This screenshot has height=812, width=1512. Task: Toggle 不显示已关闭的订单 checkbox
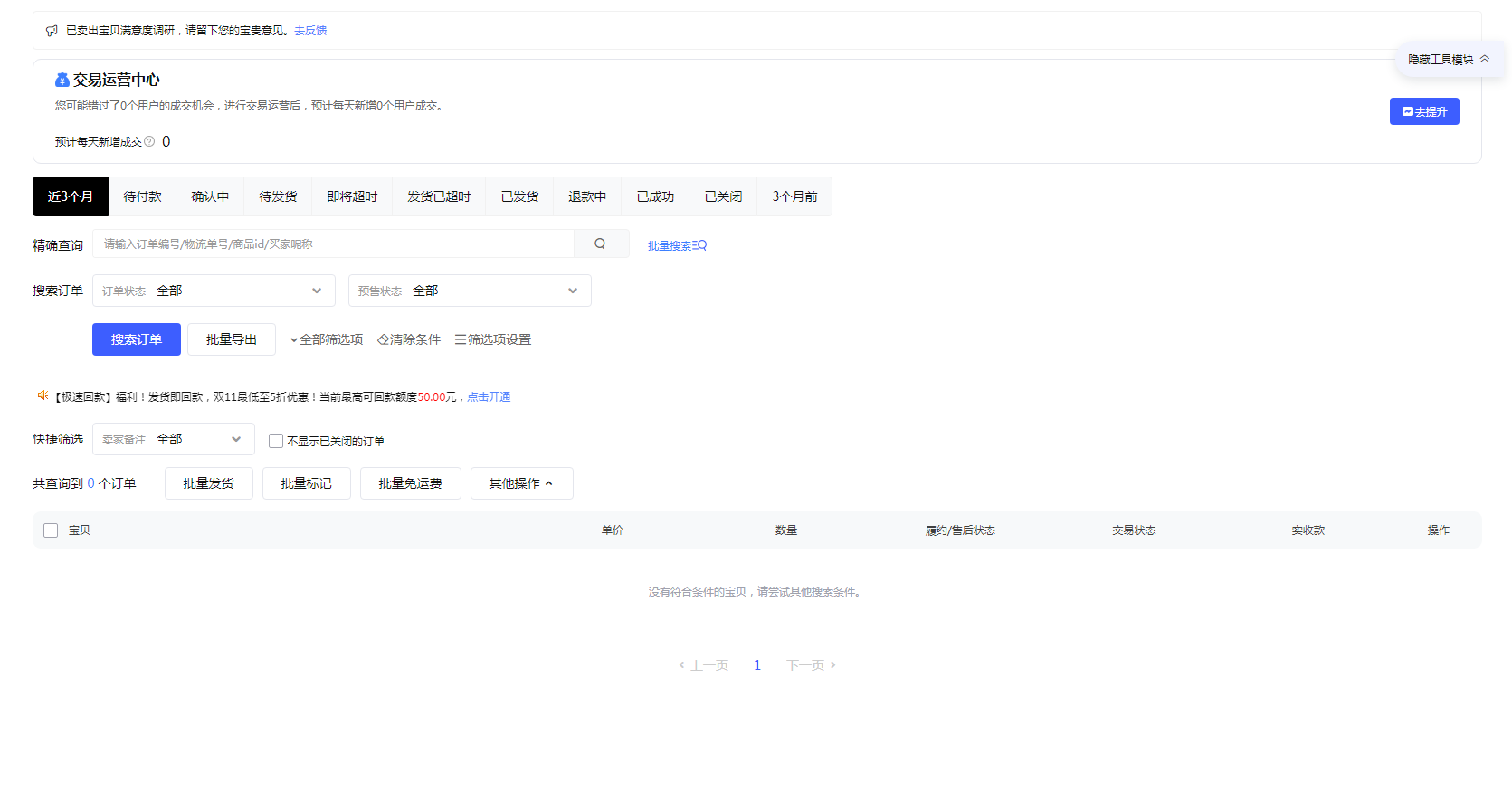(276, 441)
